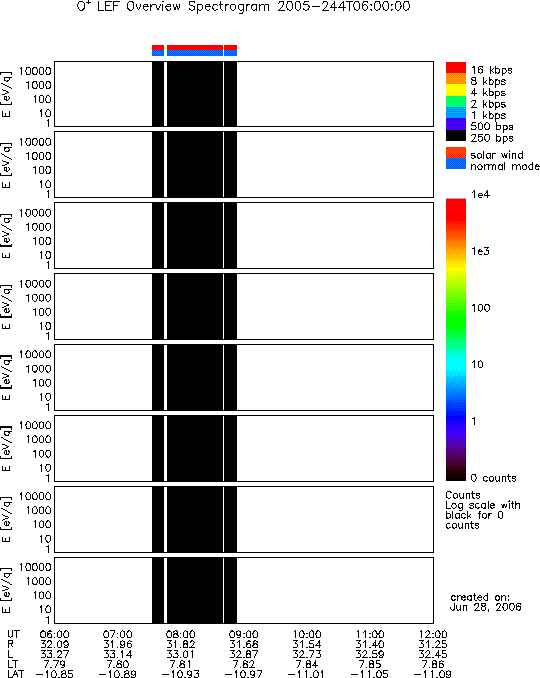Click the L value '33.01'
This screenshot has width=540, height=678.
pos(181,654)
